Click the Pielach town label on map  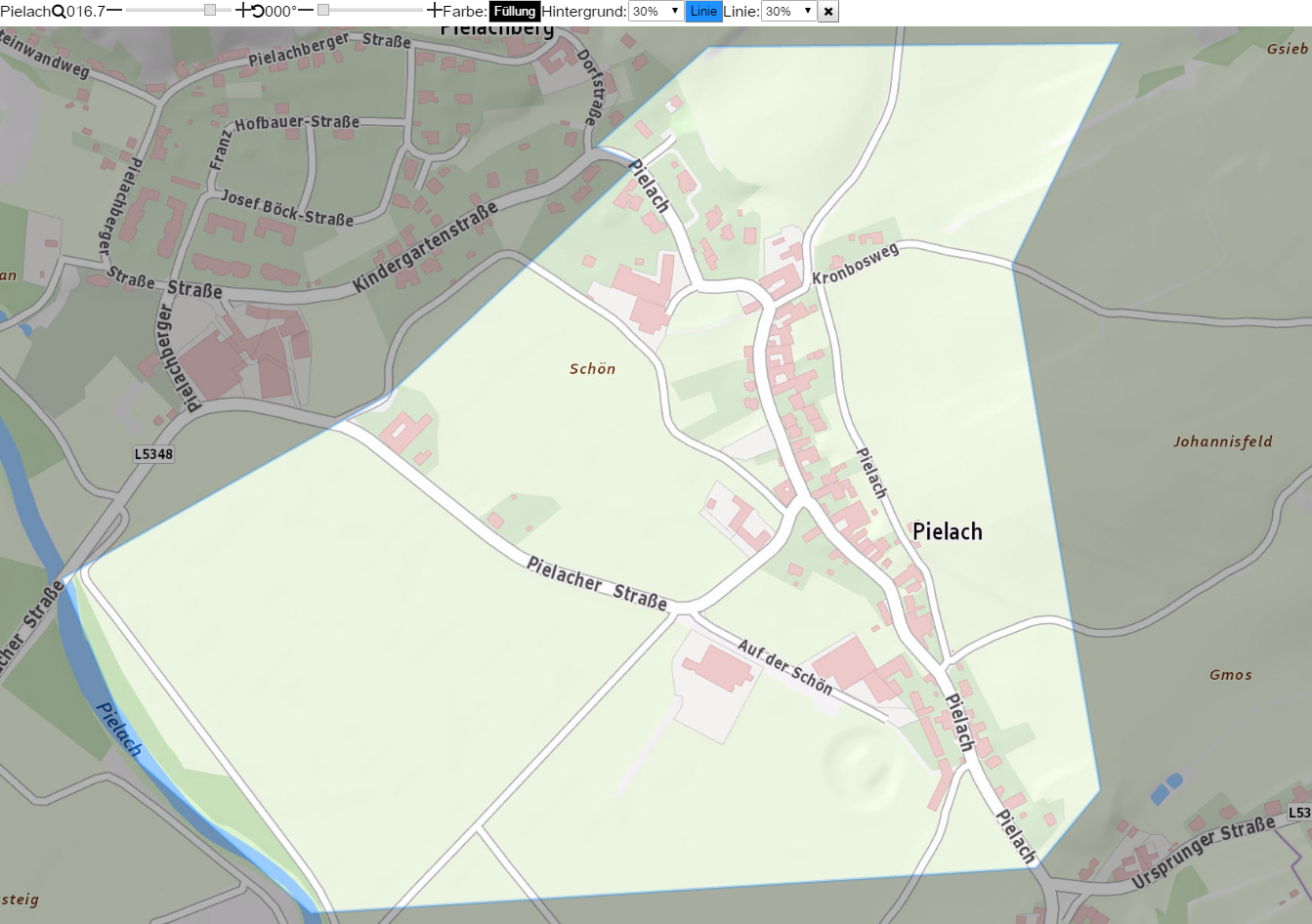click(x=947, y=531)
